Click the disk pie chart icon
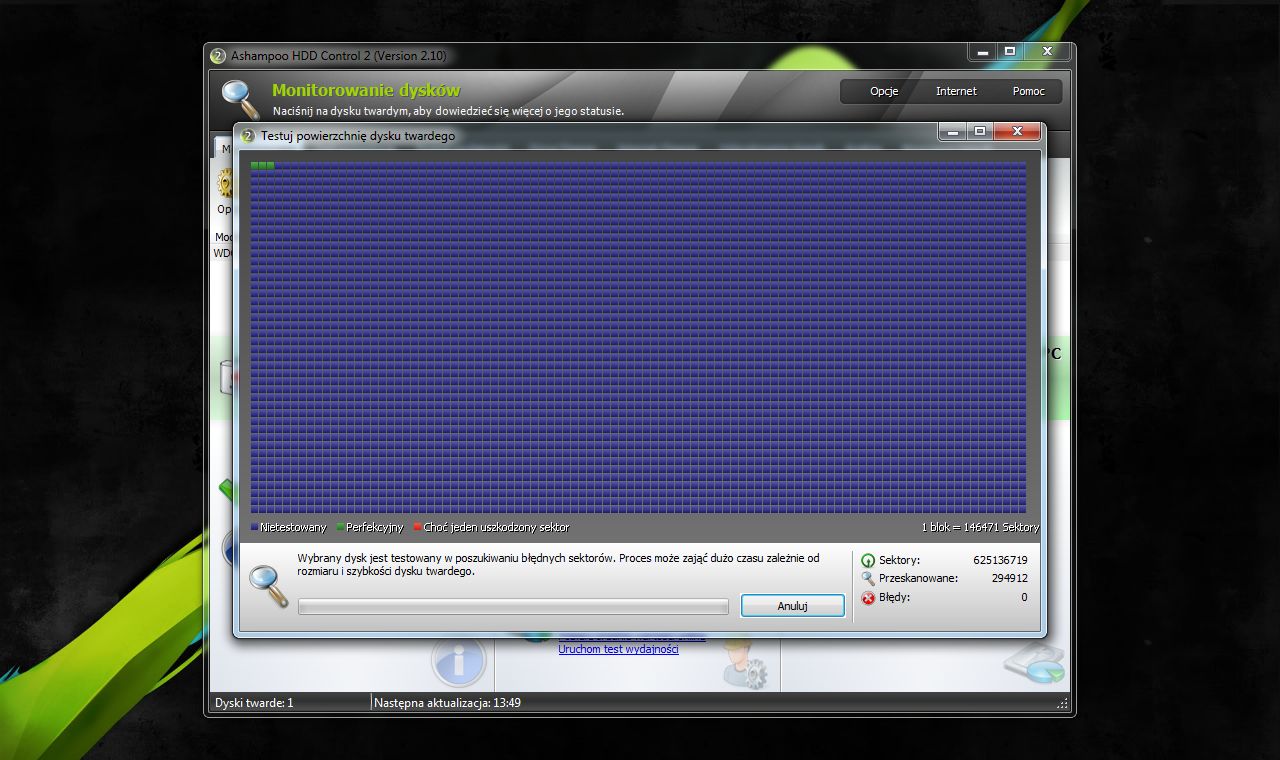 click(x=1035, y=662)
